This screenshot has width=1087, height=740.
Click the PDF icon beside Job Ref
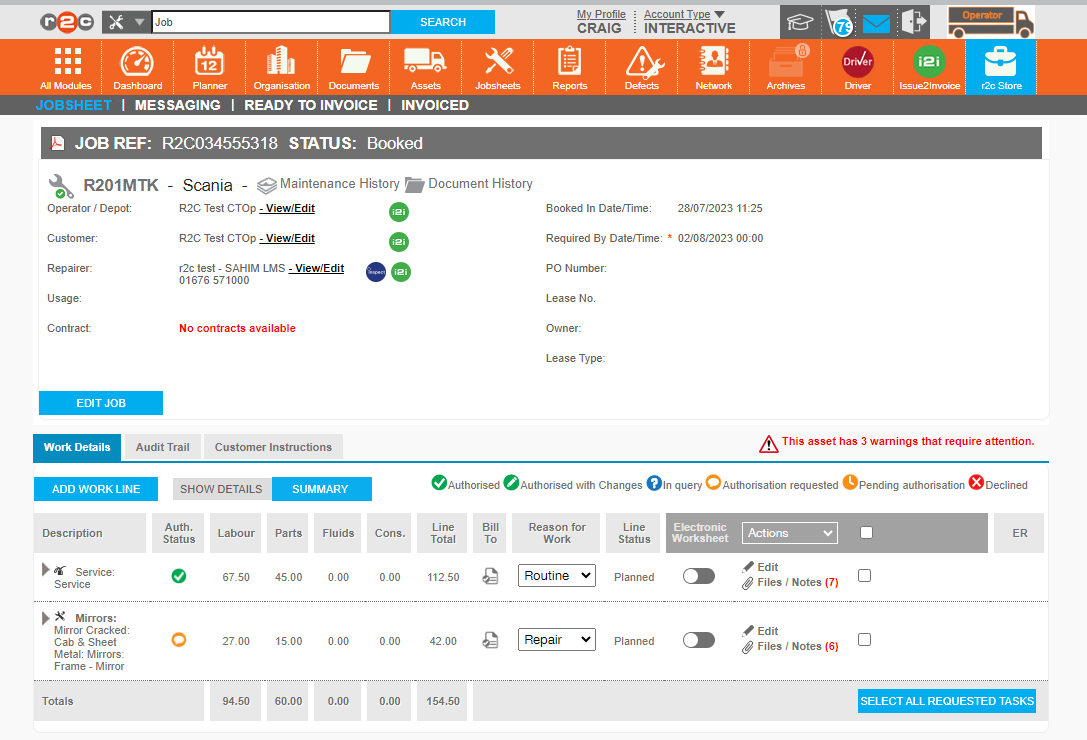[x=57, y=144]
